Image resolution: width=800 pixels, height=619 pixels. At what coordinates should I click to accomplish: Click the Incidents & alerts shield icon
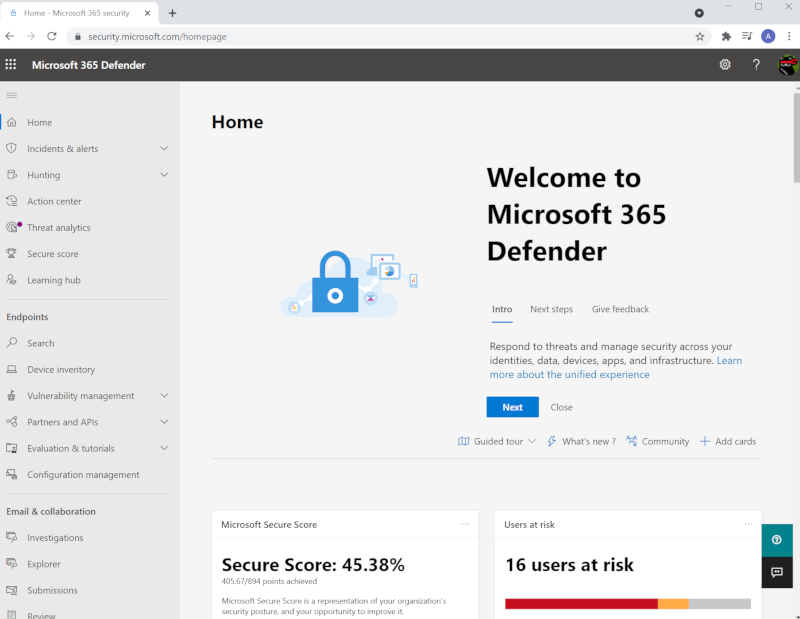click(12, 148)
